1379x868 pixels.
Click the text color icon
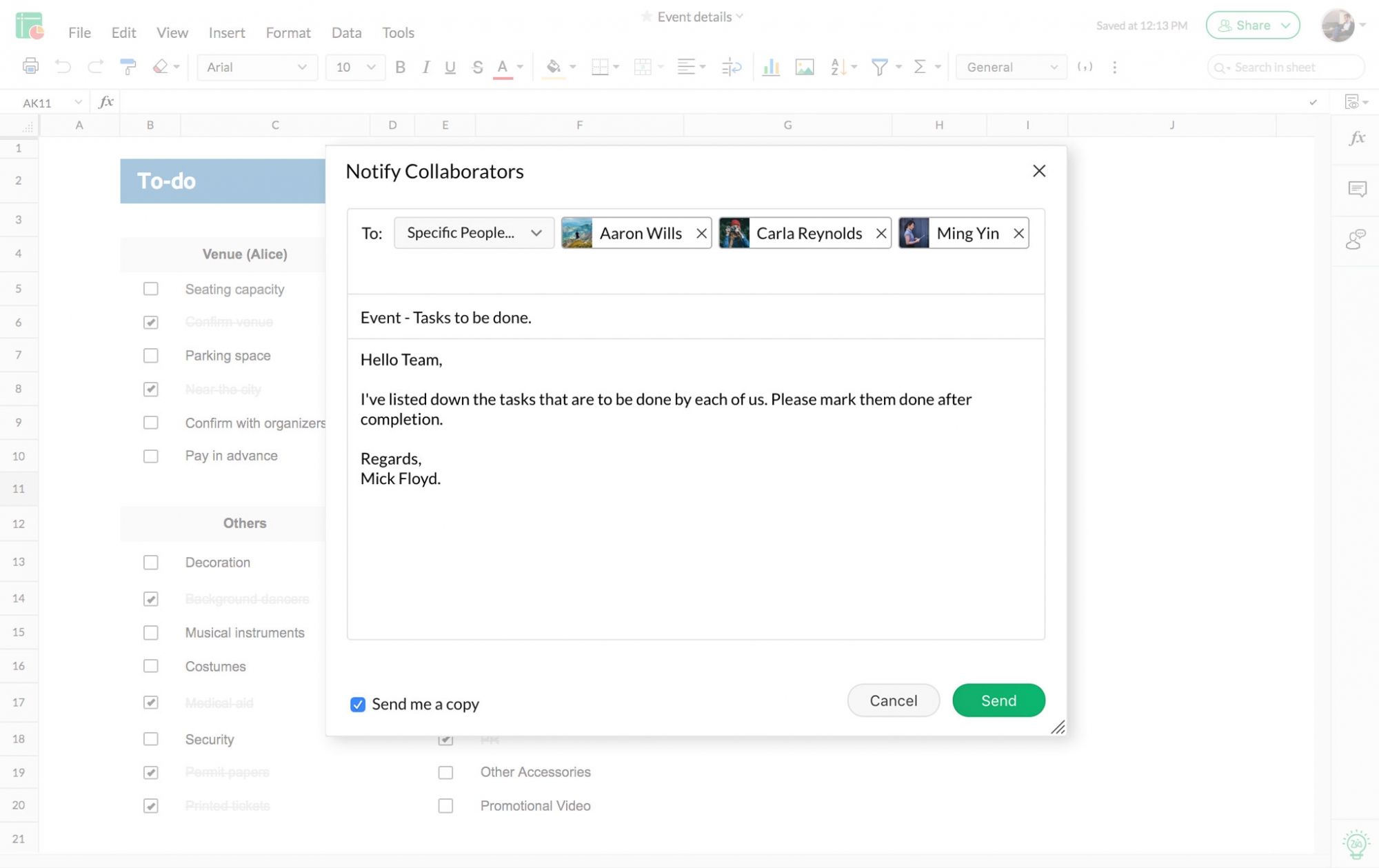click(504, 67)
